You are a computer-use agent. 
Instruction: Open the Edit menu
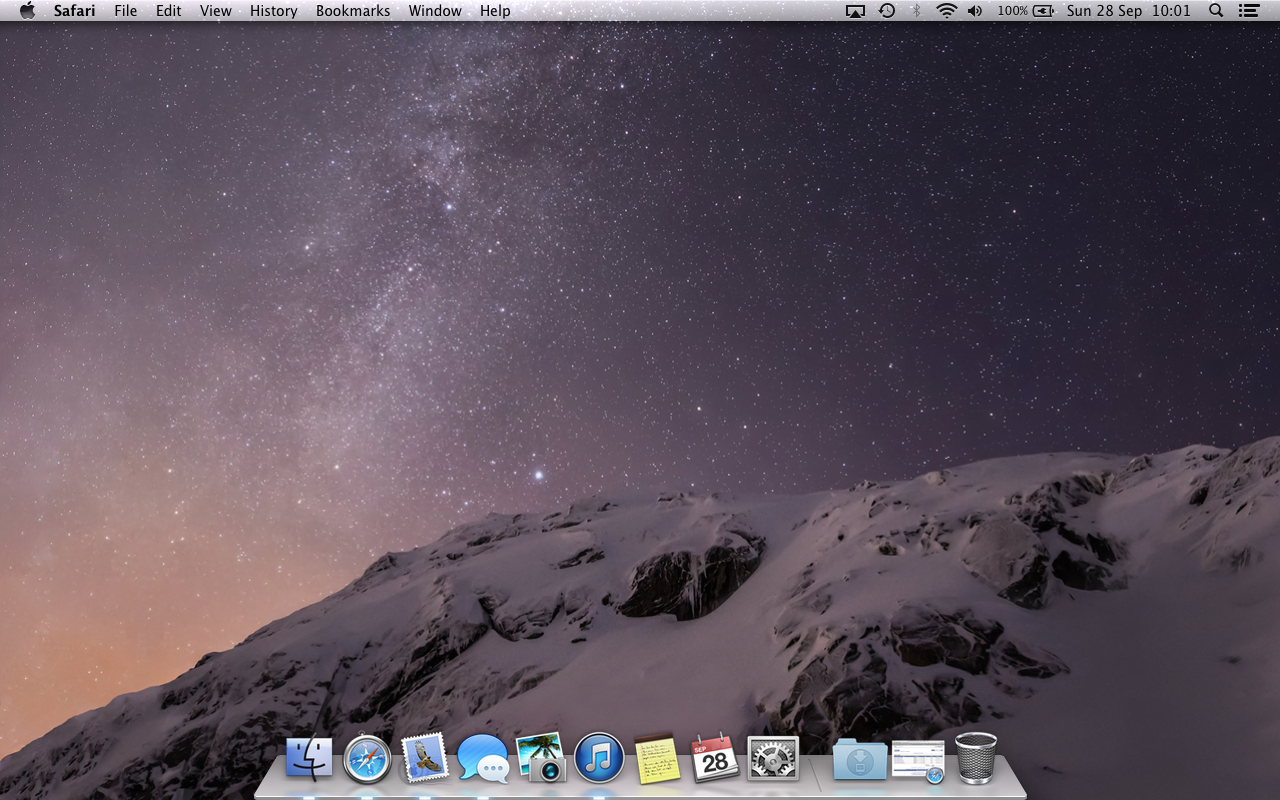[168, 11]
